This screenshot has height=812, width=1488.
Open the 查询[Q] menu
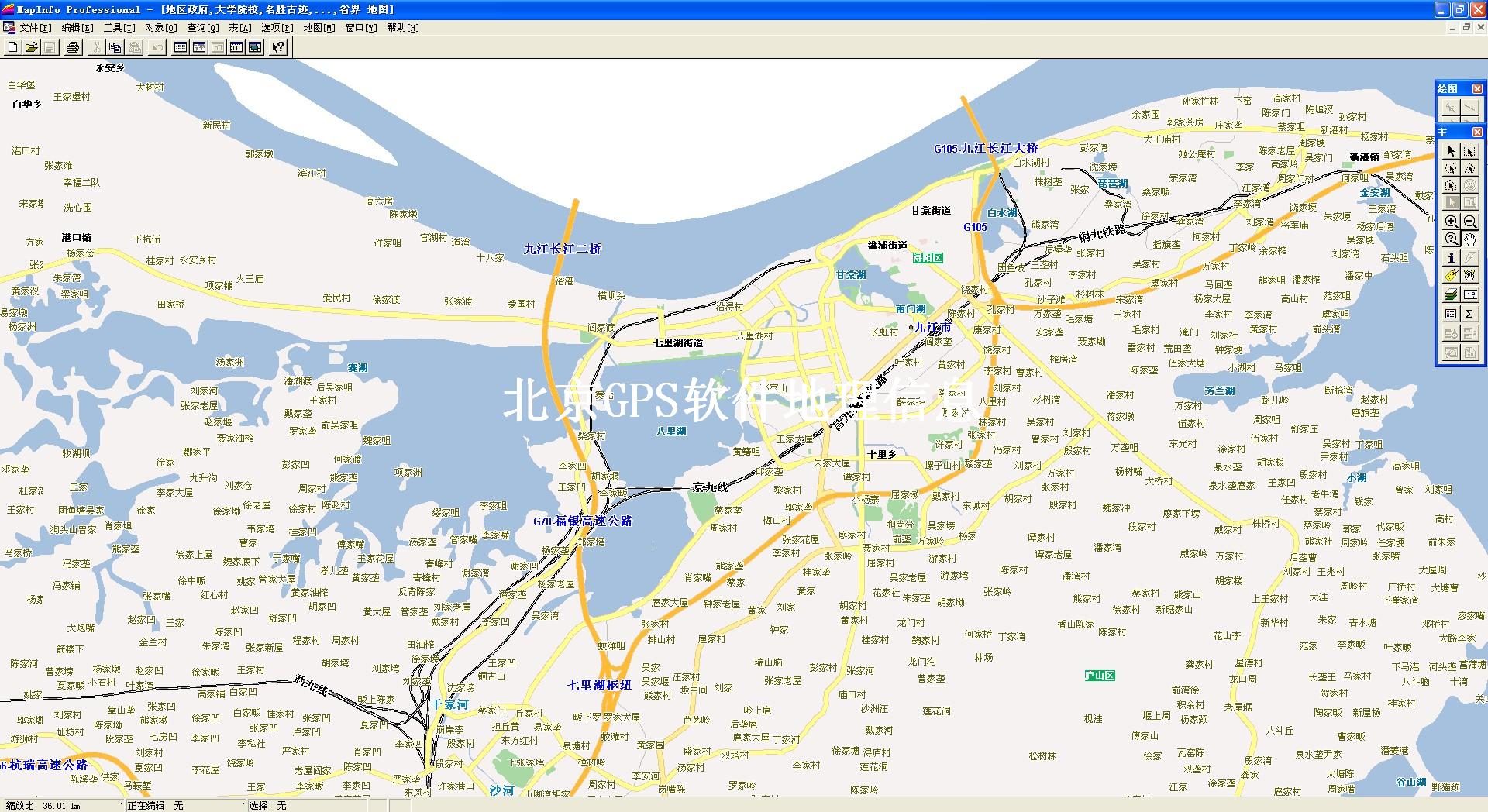point(203,28)
